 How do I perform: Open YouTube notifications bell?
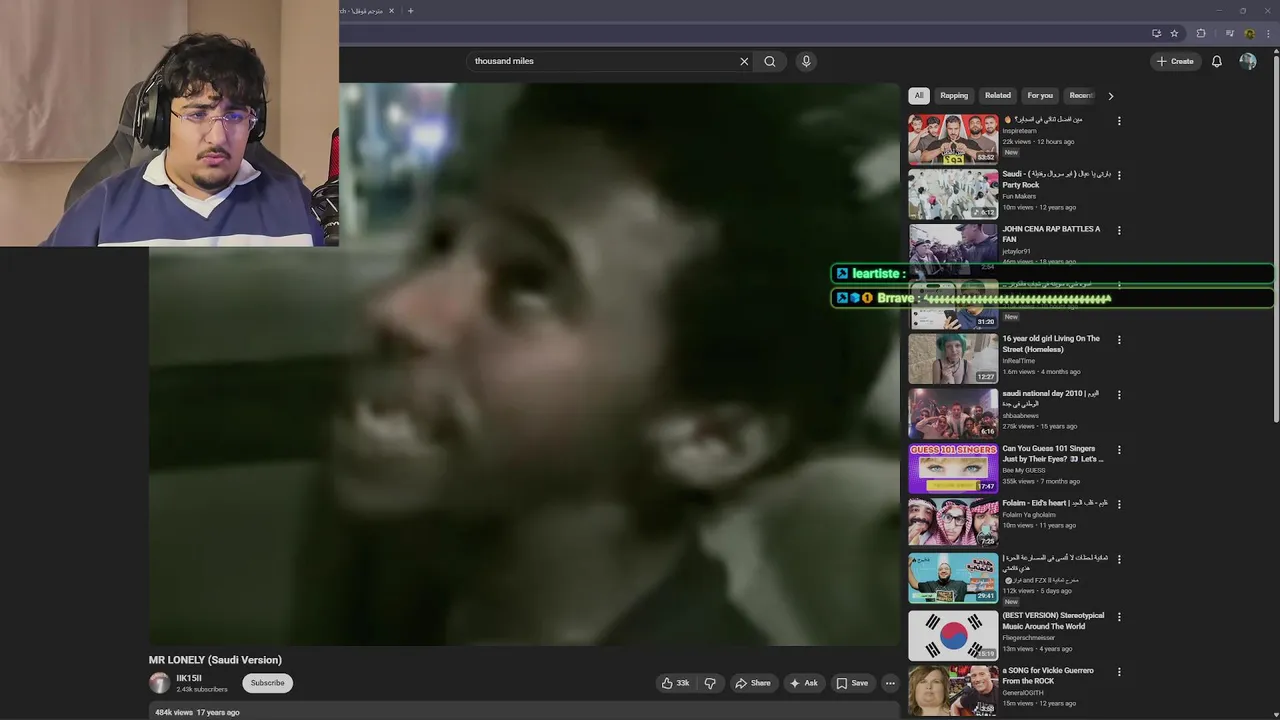pos(1217,61)
